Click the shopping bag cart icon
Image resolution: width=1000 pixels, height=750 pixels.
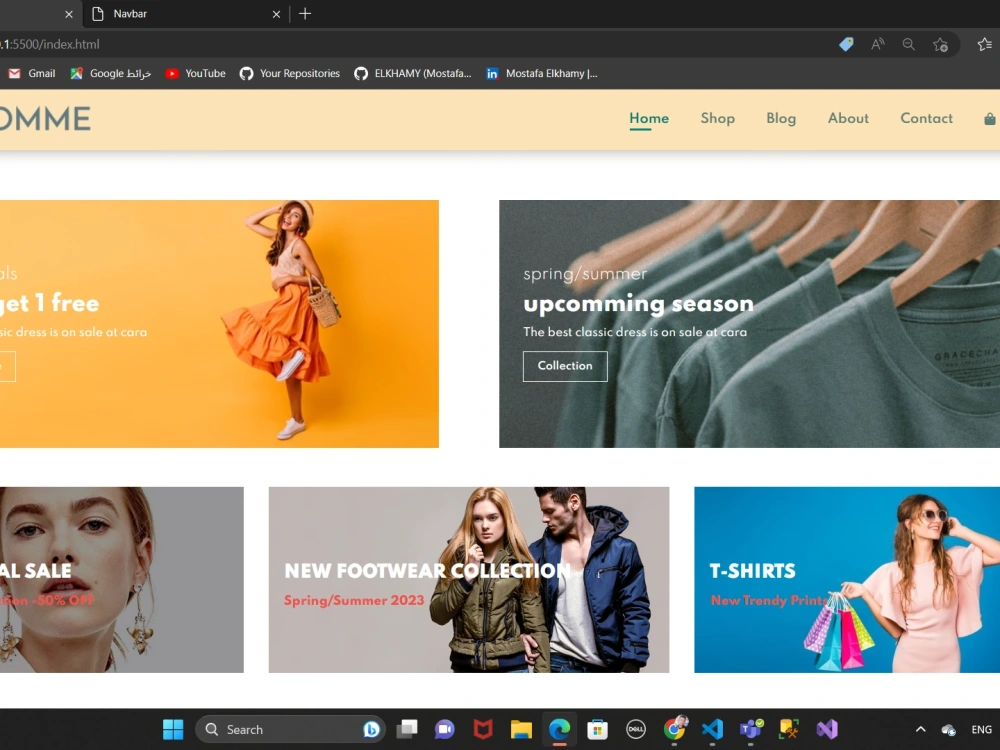tap(989, 119)
